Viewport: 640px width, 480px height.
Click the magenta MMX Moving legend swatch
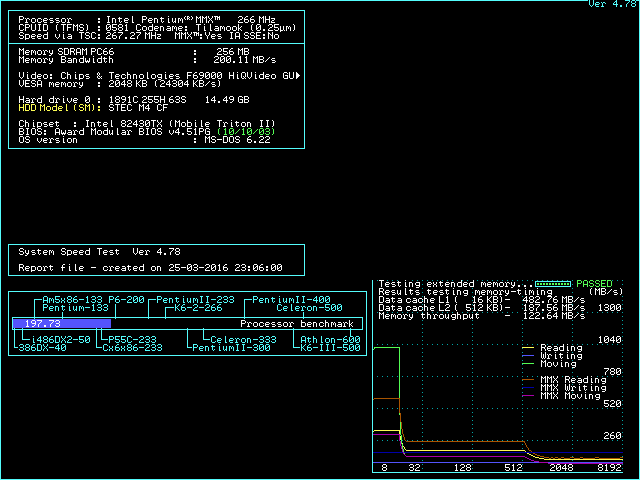(x=528, y=396)
